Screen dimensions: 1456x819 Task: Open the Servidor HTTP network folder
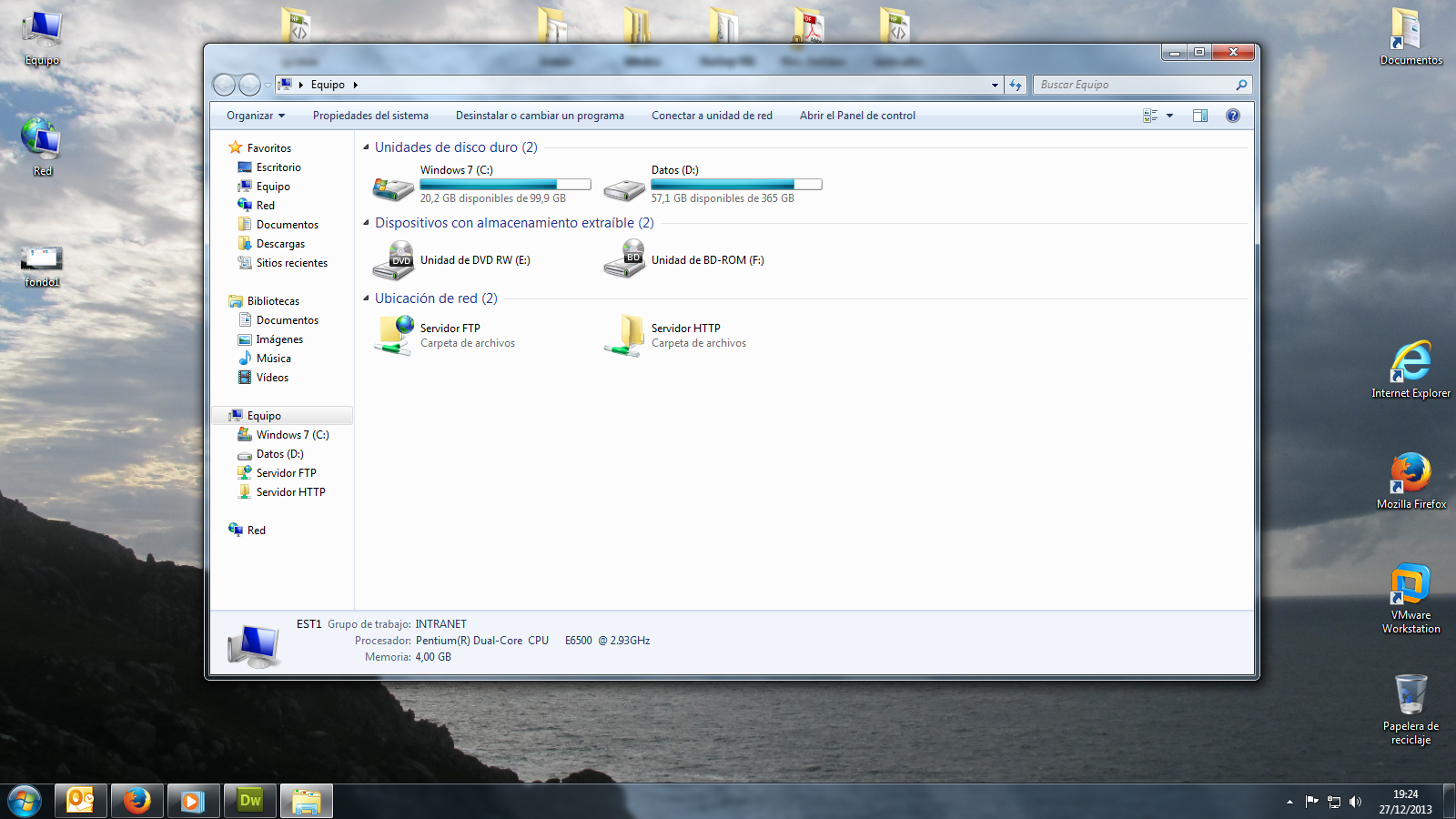[x=624, y=335]
